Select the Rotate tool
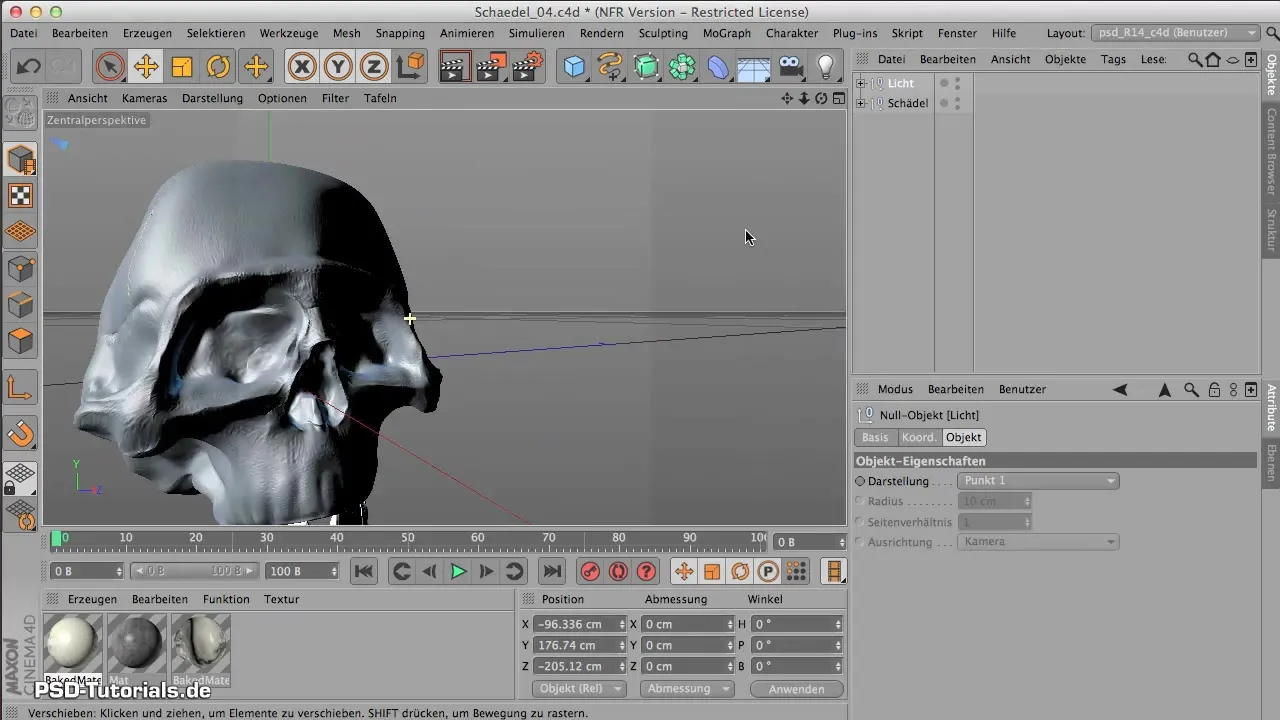This screenshot has height=720, width=1280. 218,67
